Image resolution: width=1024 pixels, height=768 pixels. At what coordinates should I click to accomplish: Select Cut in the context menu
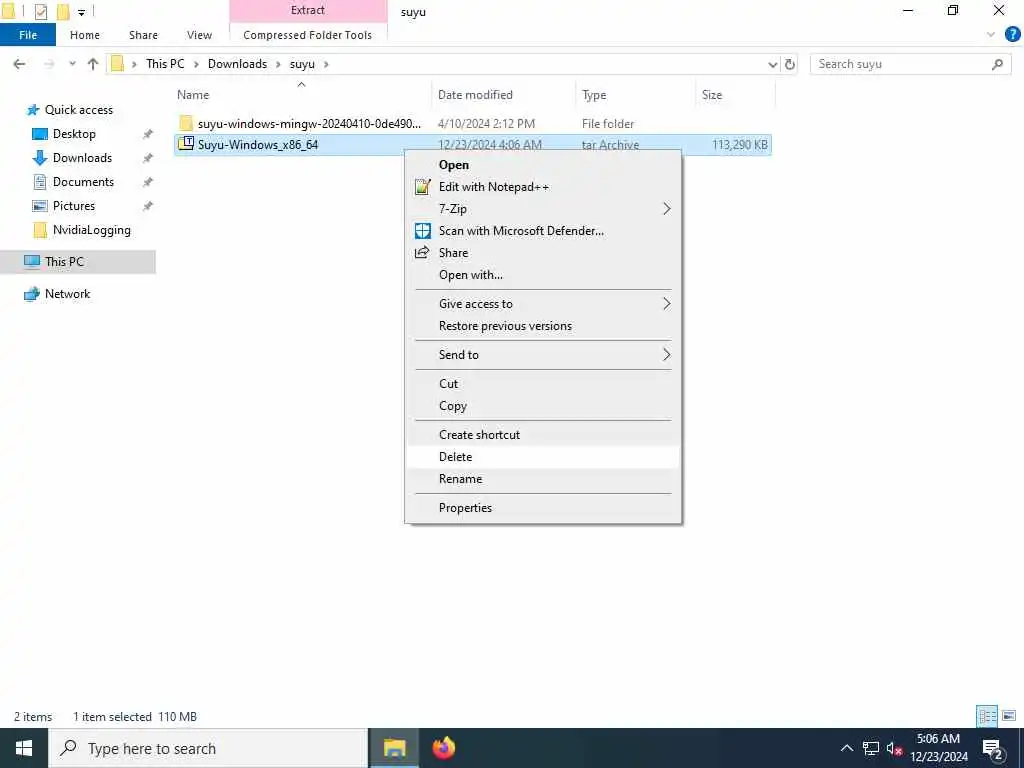[543, 384]
